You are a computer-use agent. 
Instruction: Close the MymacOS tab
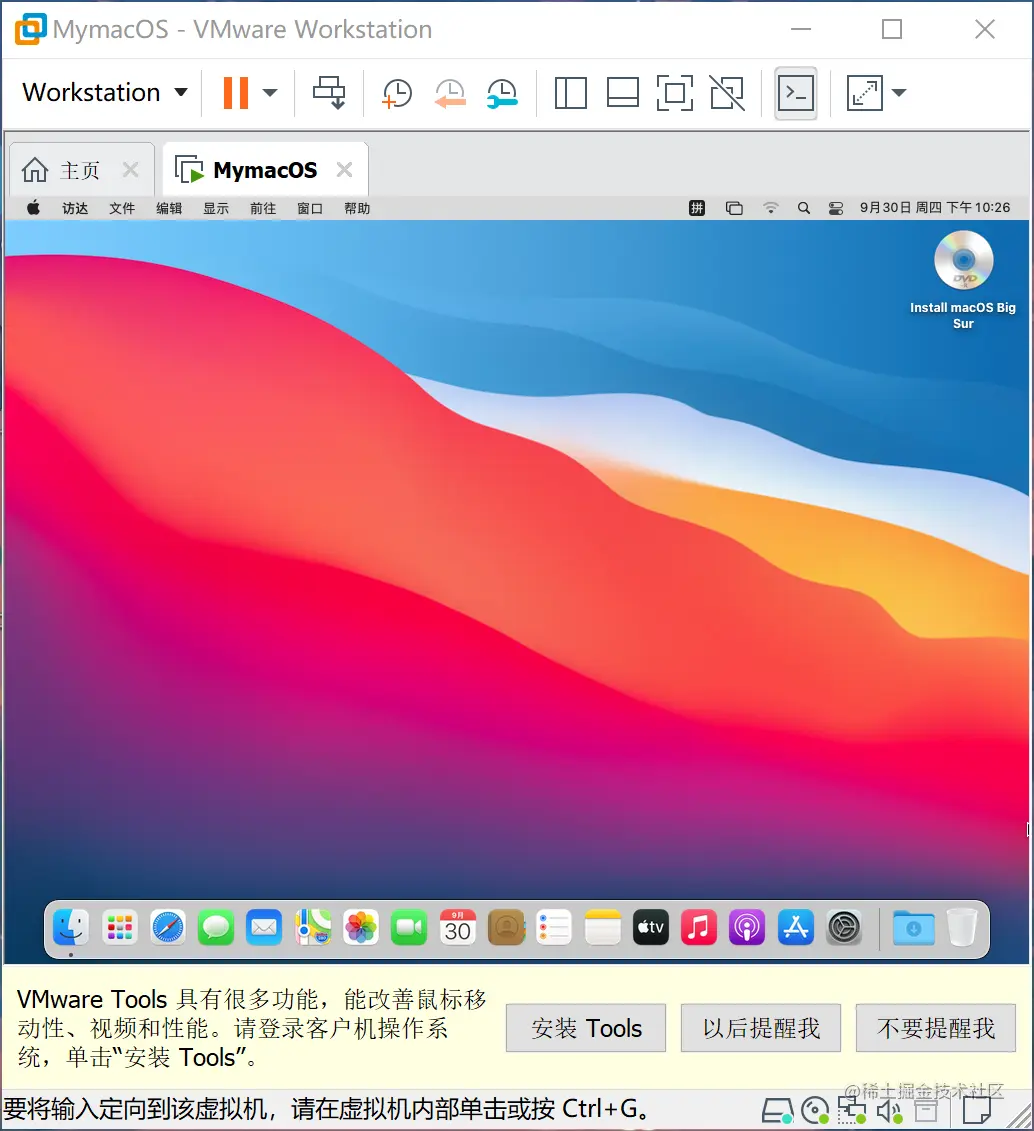[x=345, y=170]
